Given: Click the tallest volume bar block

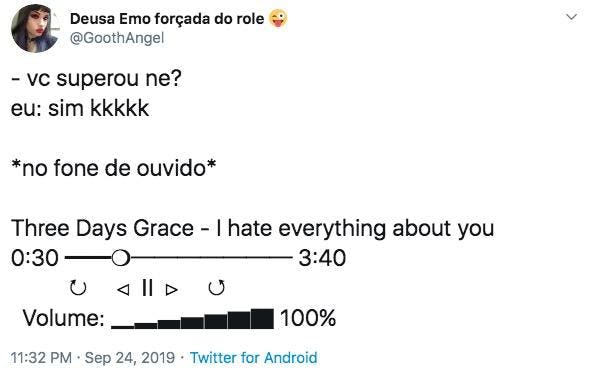Looking at the screenshot, I should 262,319.
